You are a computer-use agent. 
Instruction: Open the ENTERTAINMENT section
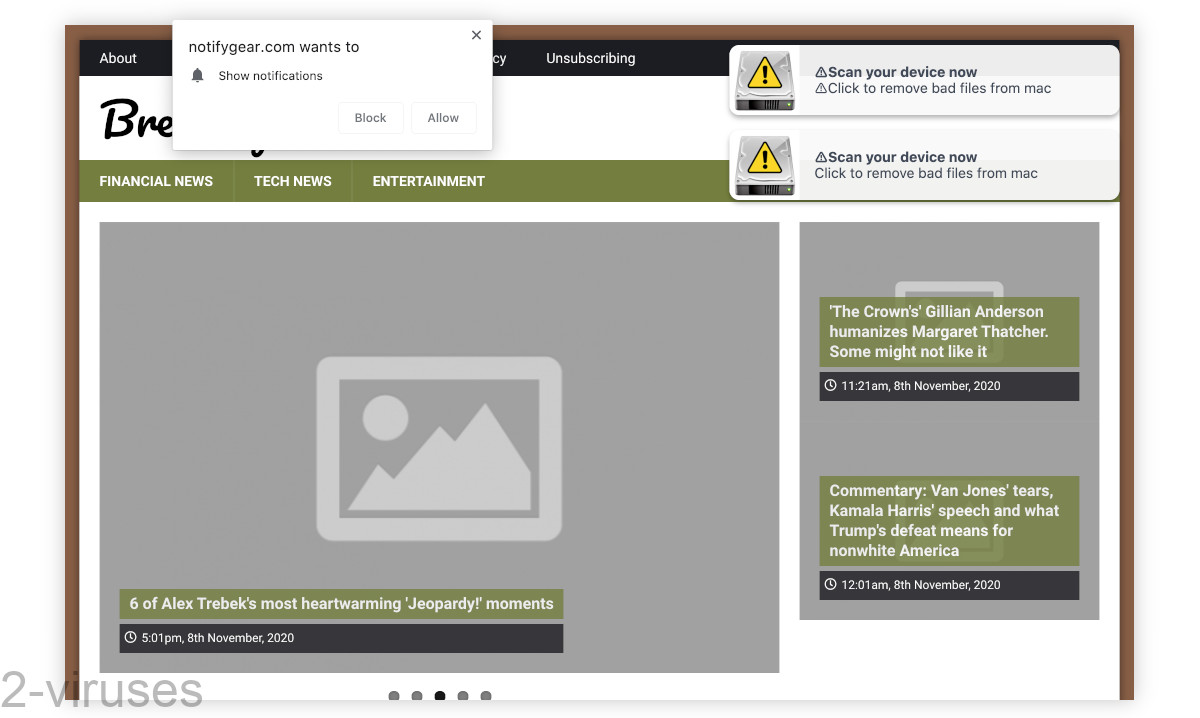coord(428,181)
